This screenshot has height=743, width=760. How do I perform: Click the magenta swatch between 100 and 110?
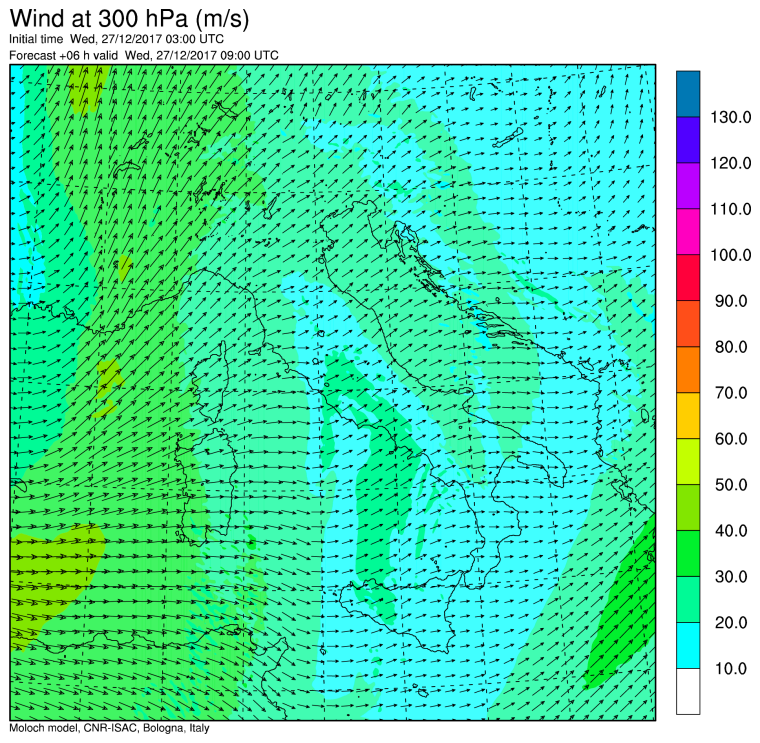[688, 232]
